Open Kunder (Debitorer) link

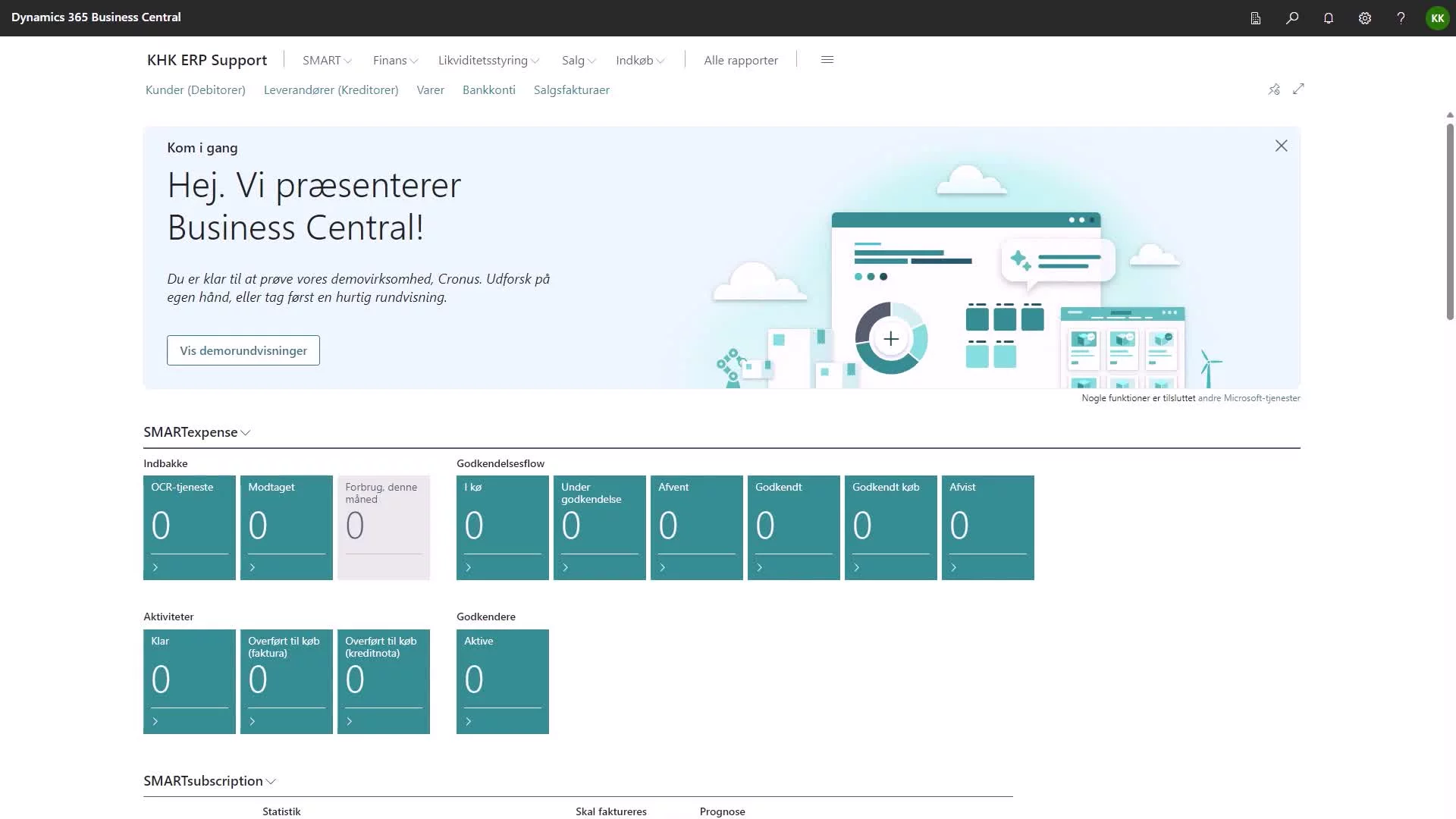coord(196,89)
